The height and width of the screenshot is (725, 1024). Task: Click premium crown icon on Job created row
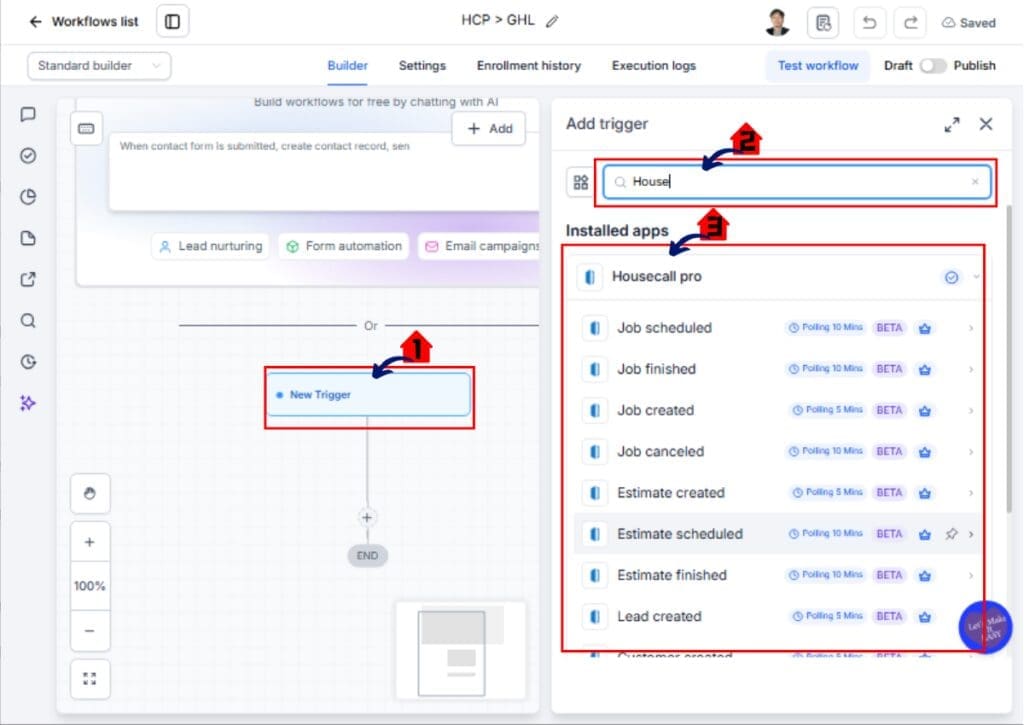925,410
